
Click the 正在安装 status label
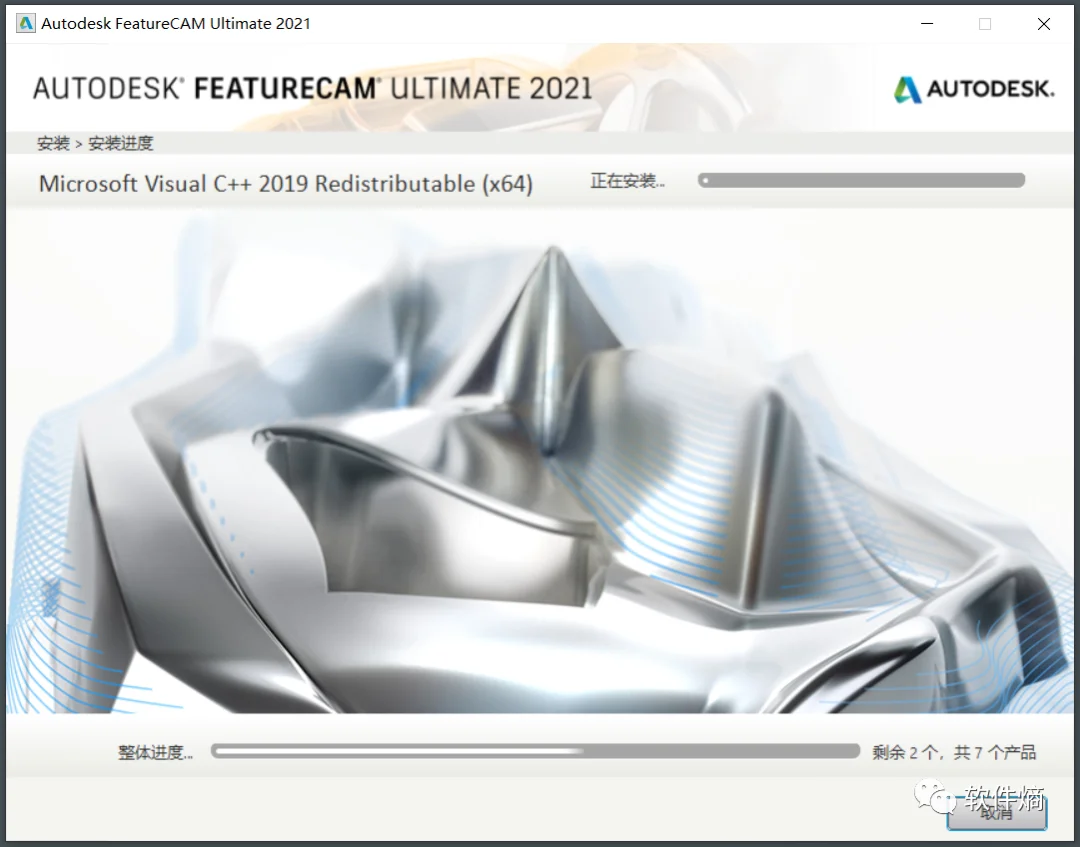point(627,180)
